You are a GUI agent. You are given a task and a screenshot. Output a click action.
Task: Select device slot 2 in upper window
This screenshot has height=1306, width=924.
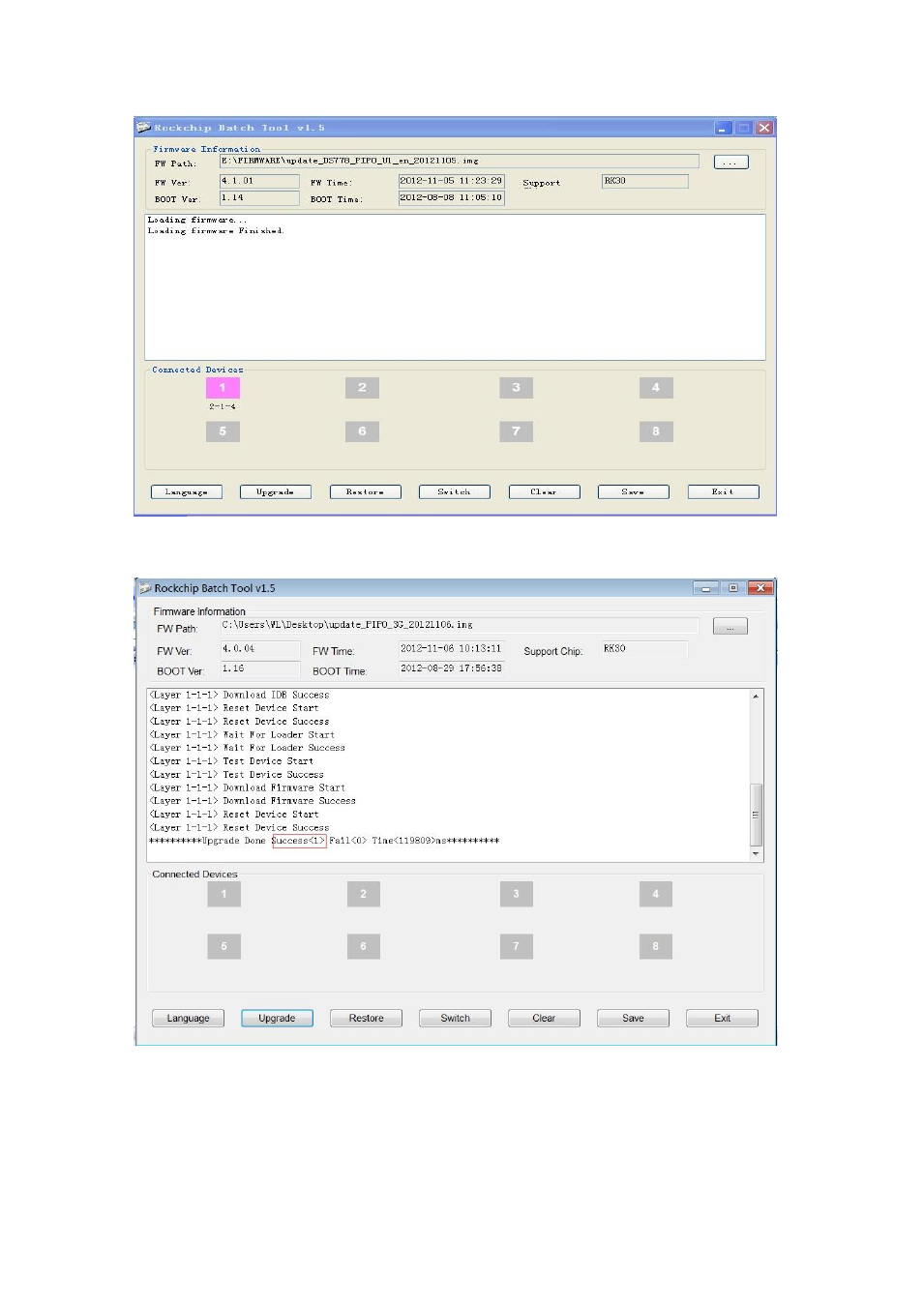(x=362, y=388)
